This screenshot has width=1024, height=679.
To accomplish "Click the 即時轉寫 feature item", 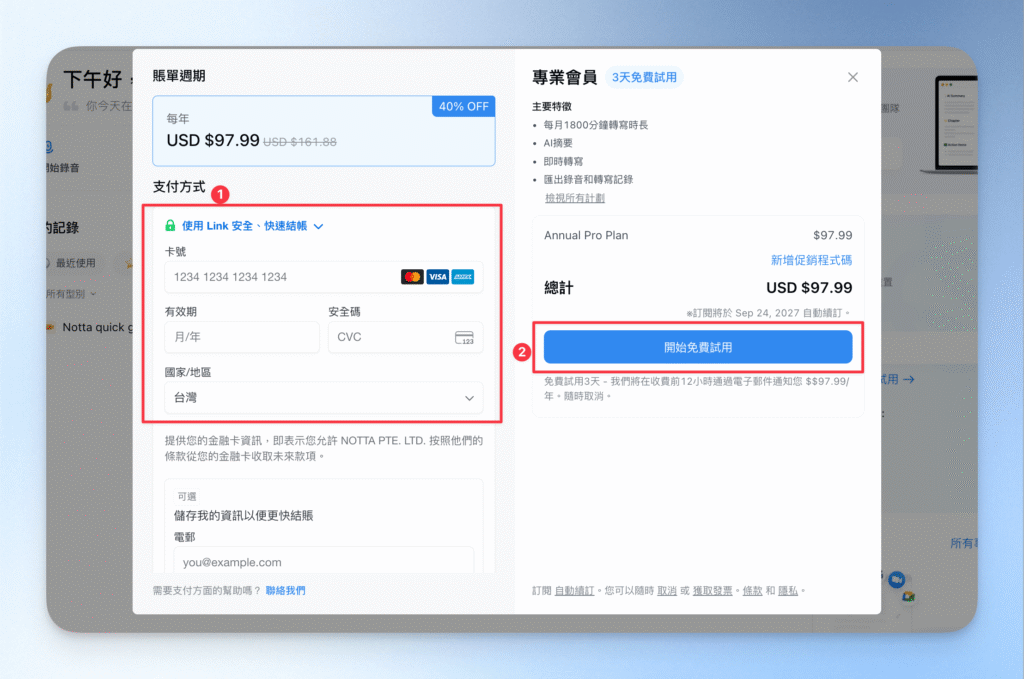I will [563, 161].
